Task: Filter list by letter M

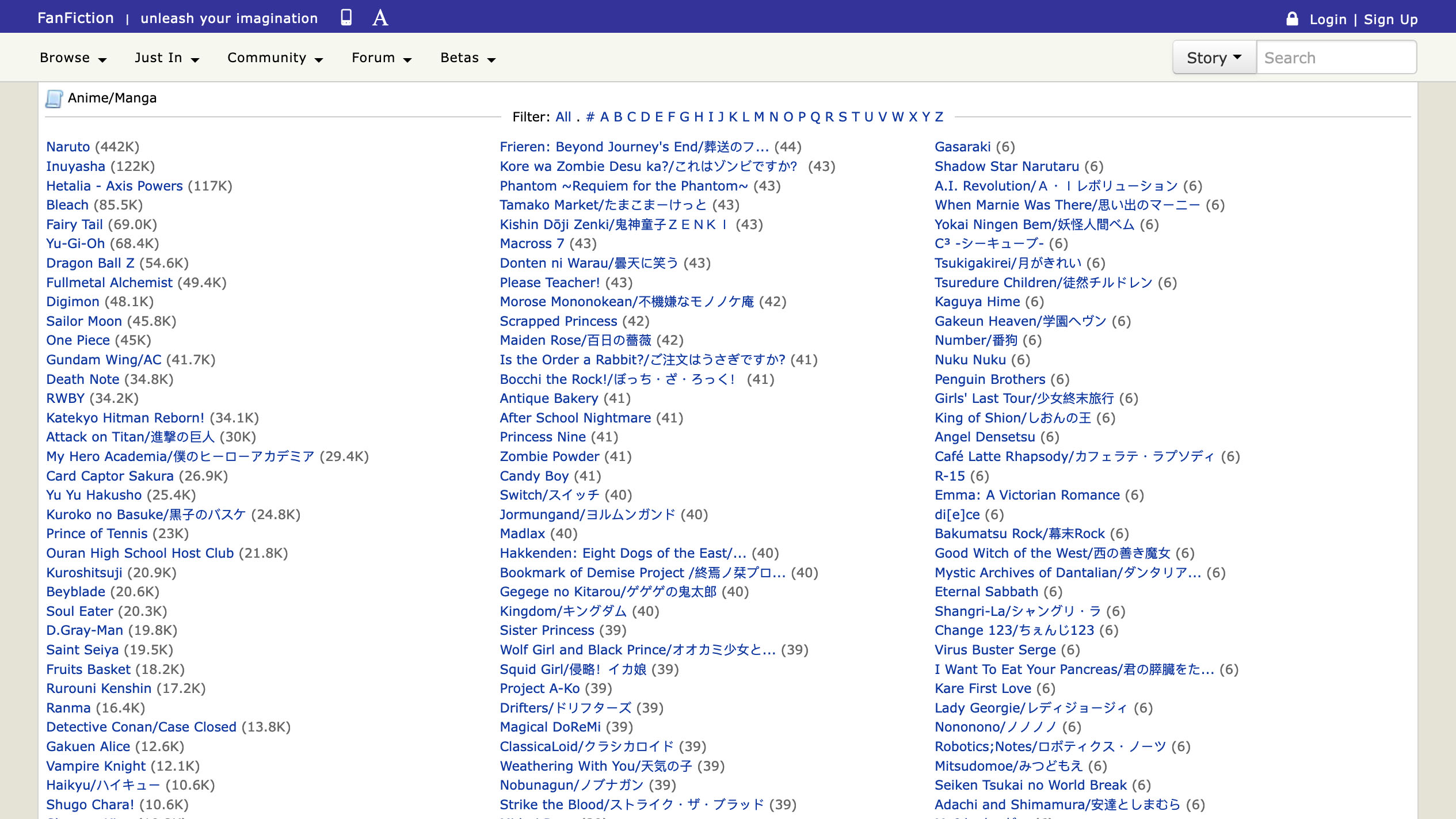Action: 759,117
